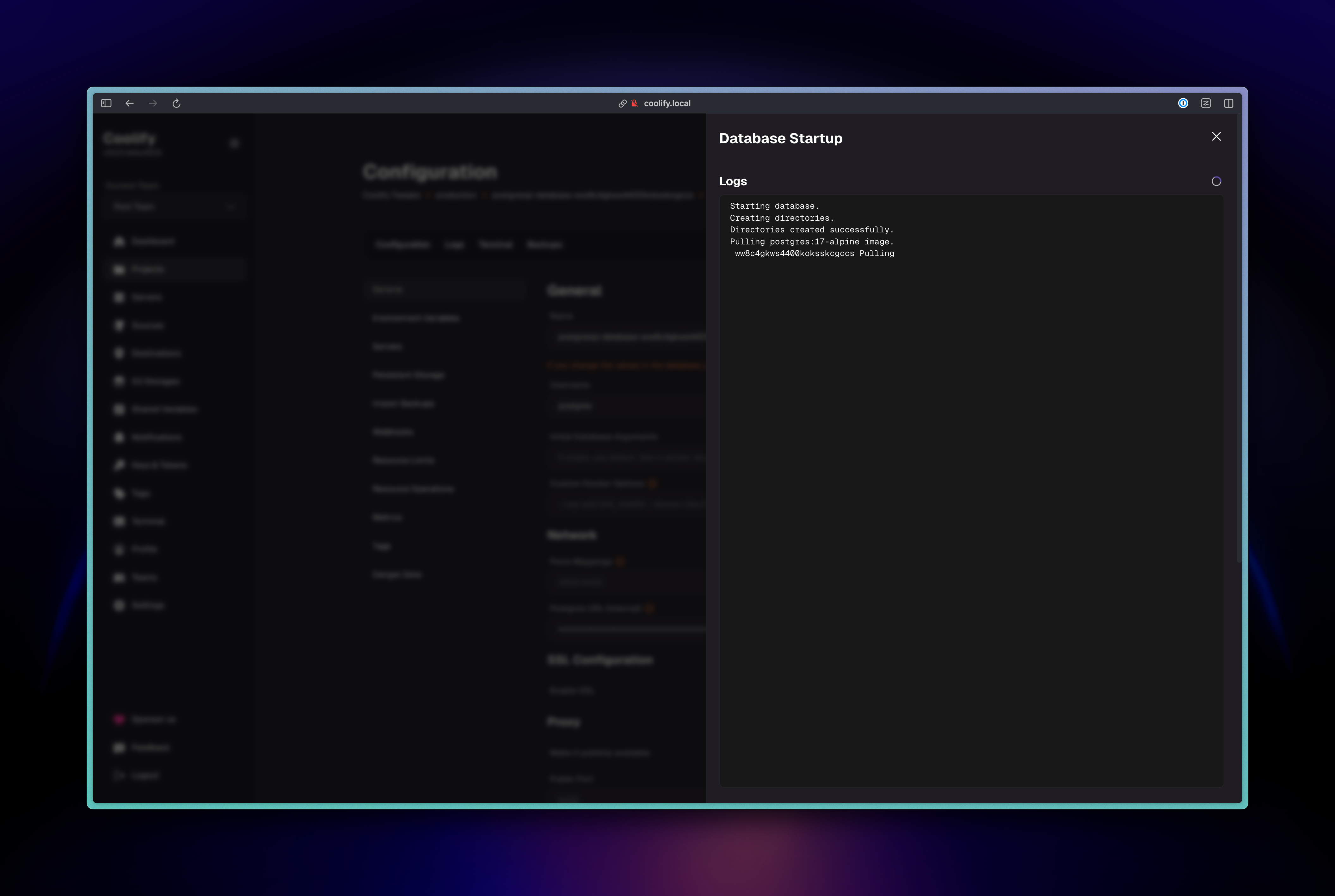Open Environment Variables in the blurred config menu

(415, 318)
